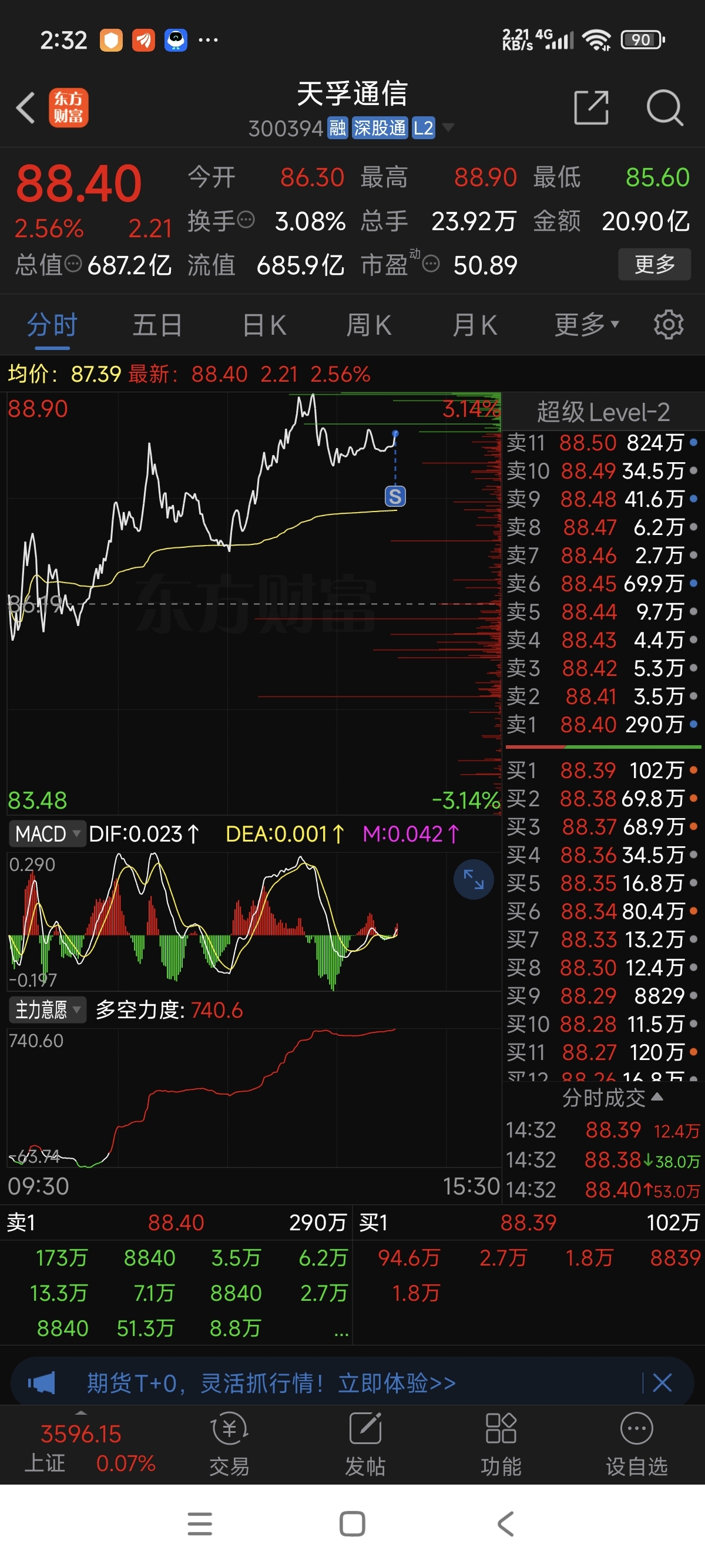Image resolution: width=705 pixels, height=1568 pixels.
Task: Open the MACD indicator dropdown
Action: [x=46, y=833]
